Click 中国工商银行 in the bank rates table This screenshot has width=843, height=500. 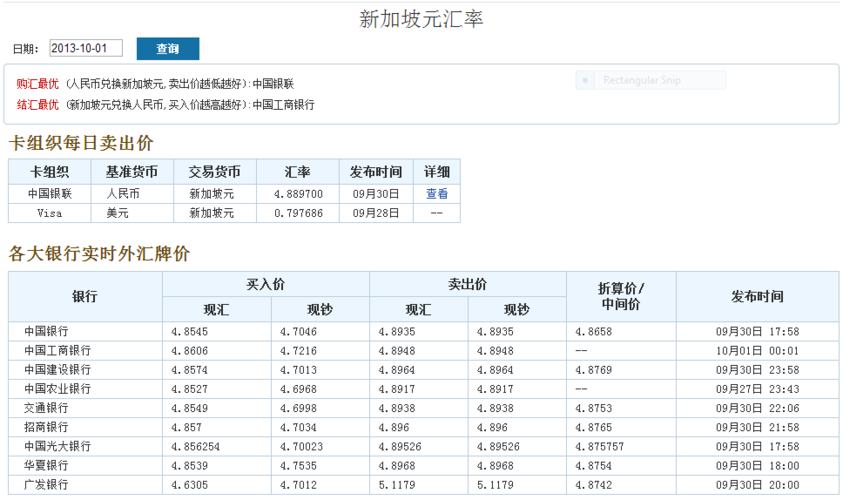[x=57, y=350]
